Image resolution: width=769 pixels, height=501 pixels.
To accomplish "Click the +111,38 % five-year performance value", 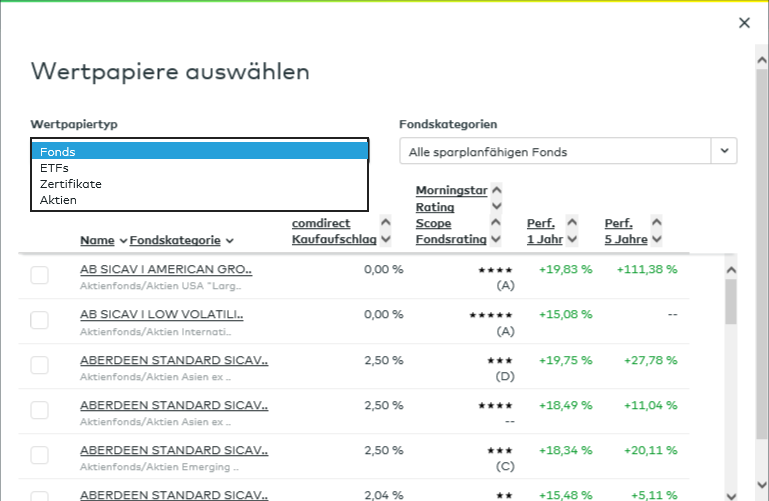I will [647, 269].
